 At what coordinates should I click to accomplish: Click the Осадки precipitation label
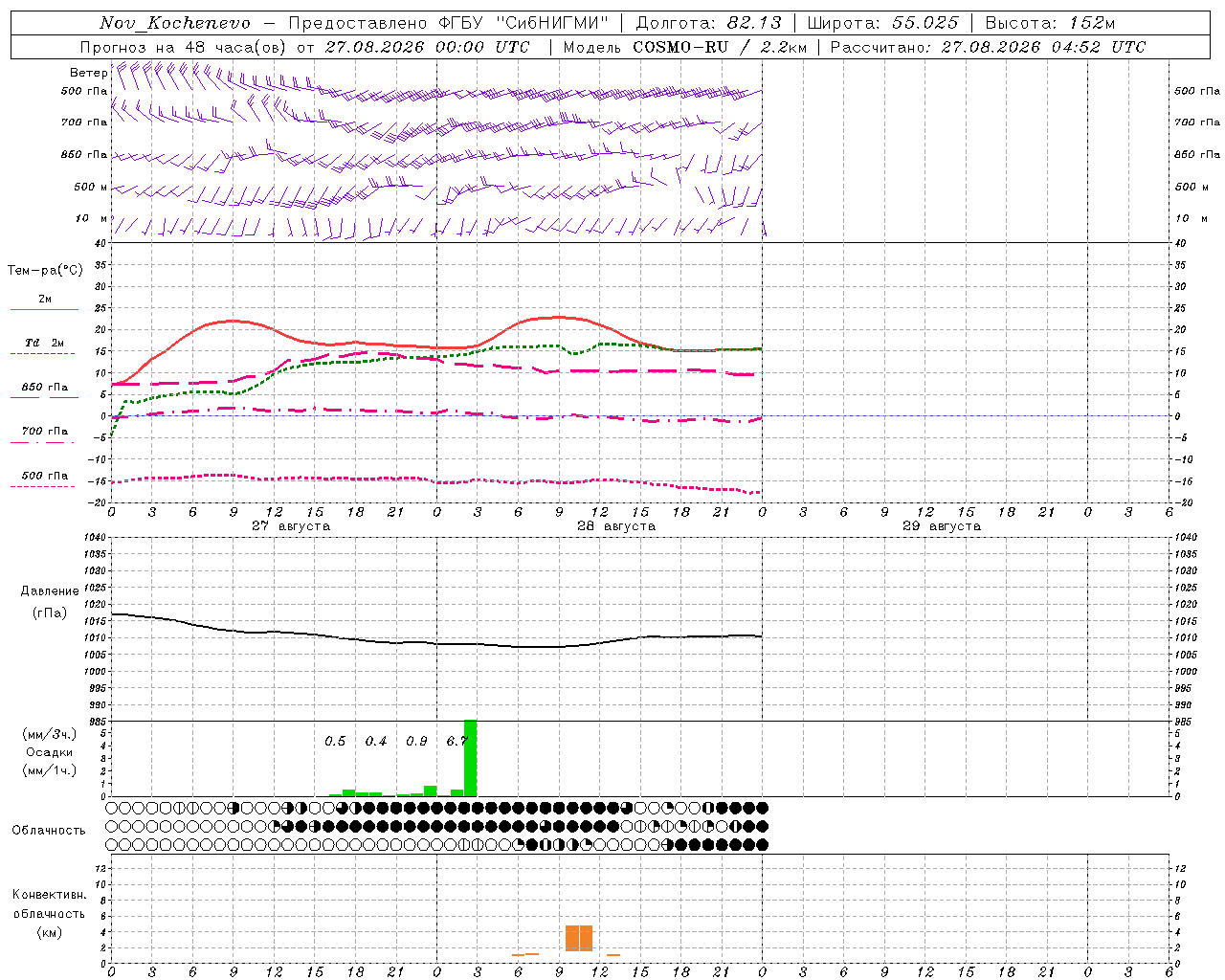[x=50, y=752]
